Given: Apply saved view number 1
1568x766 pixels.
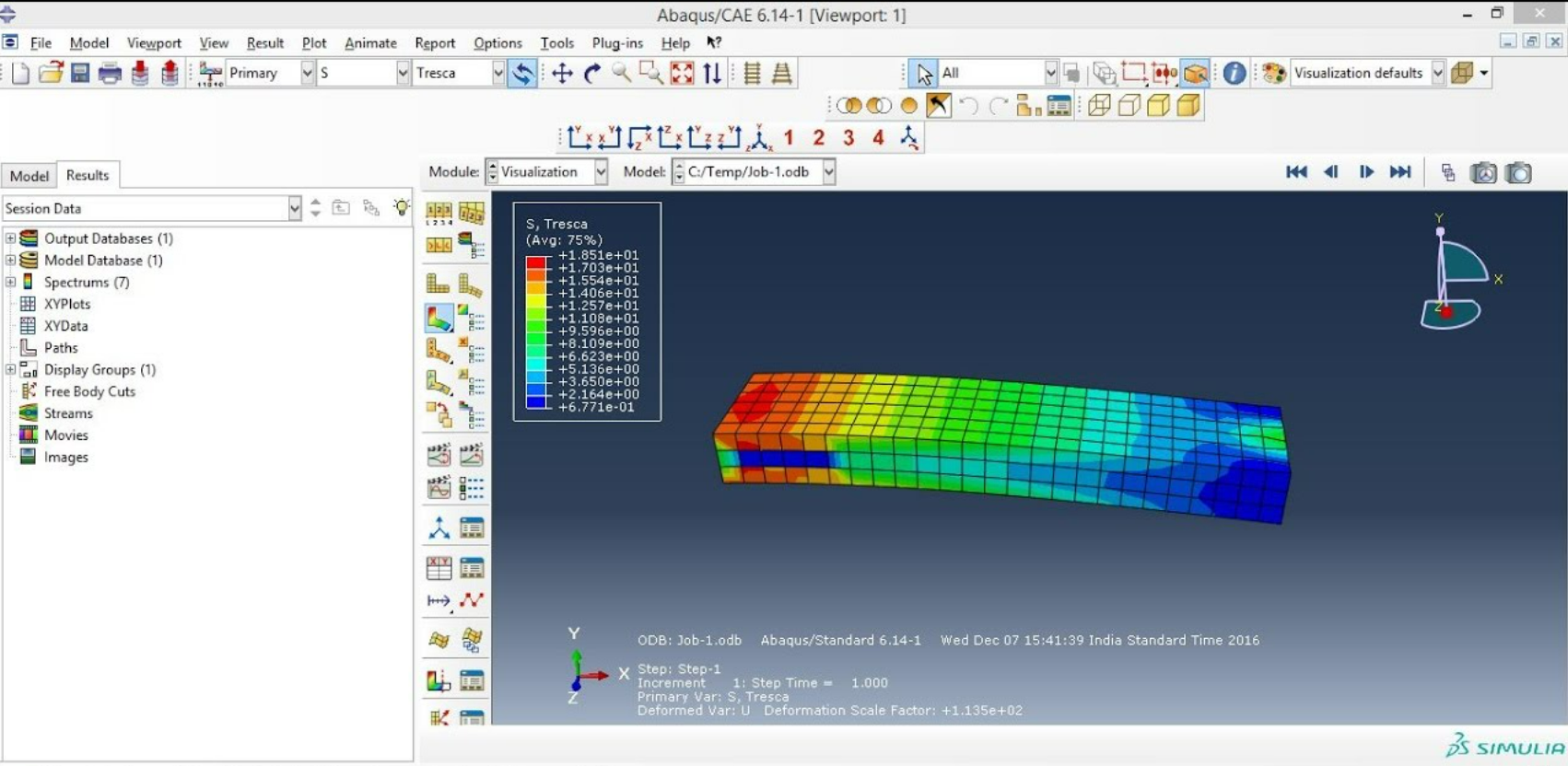Looking at the screenshot, I should (789, 137).
